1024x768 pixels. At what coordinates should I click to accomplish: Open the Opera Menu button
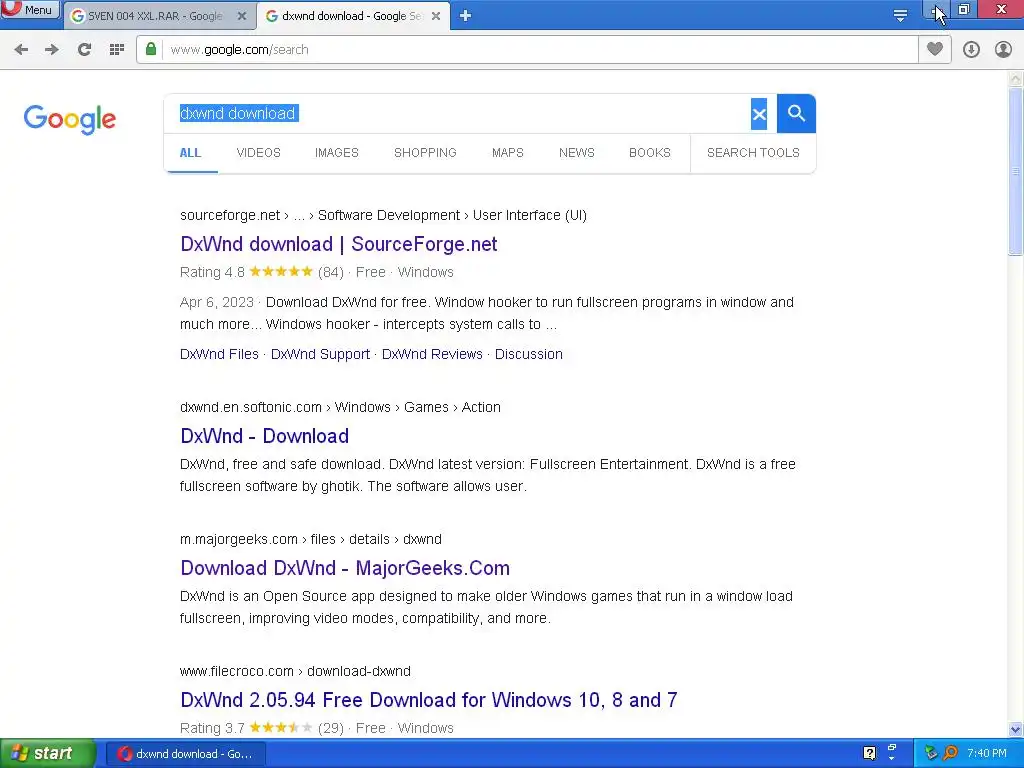(x=30, y=10)
